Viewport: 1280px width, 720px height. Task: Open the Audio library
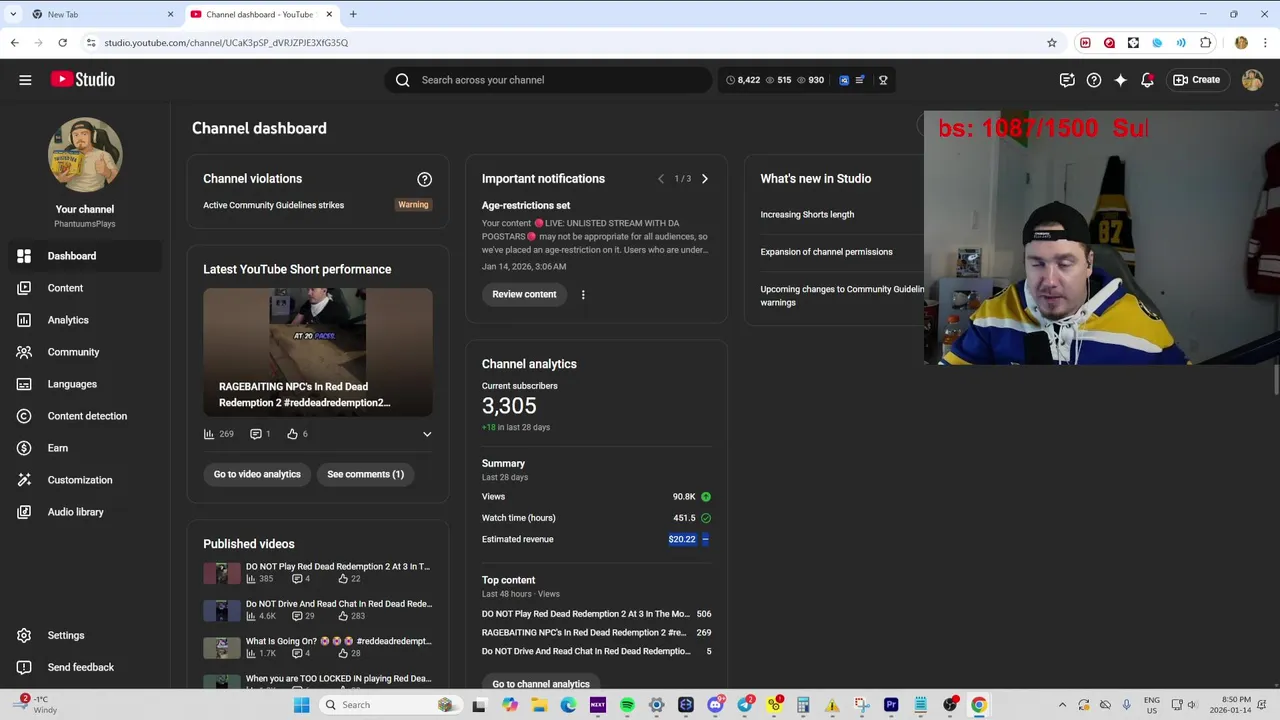click(85, 512)
